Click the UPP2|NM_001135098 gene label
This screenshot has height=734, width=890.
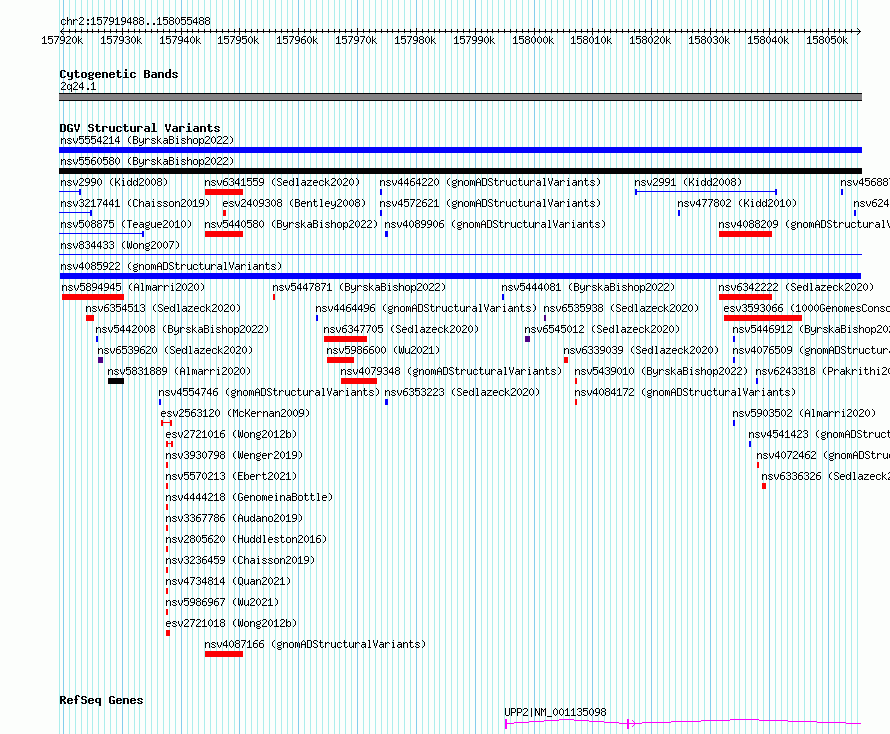555,712
